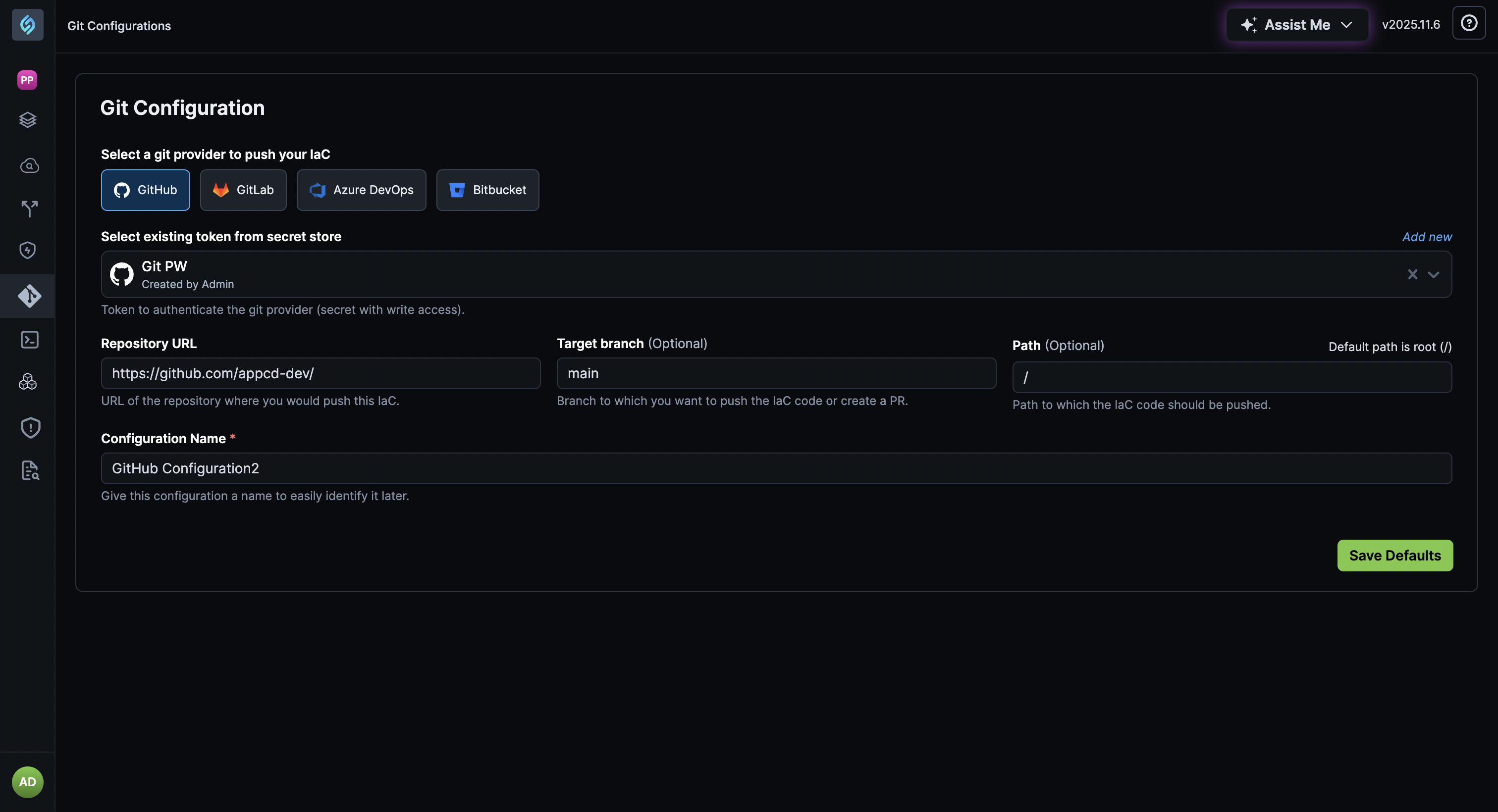
Task: Open Git Configurations from the top bar
Action: coord(119,26)
